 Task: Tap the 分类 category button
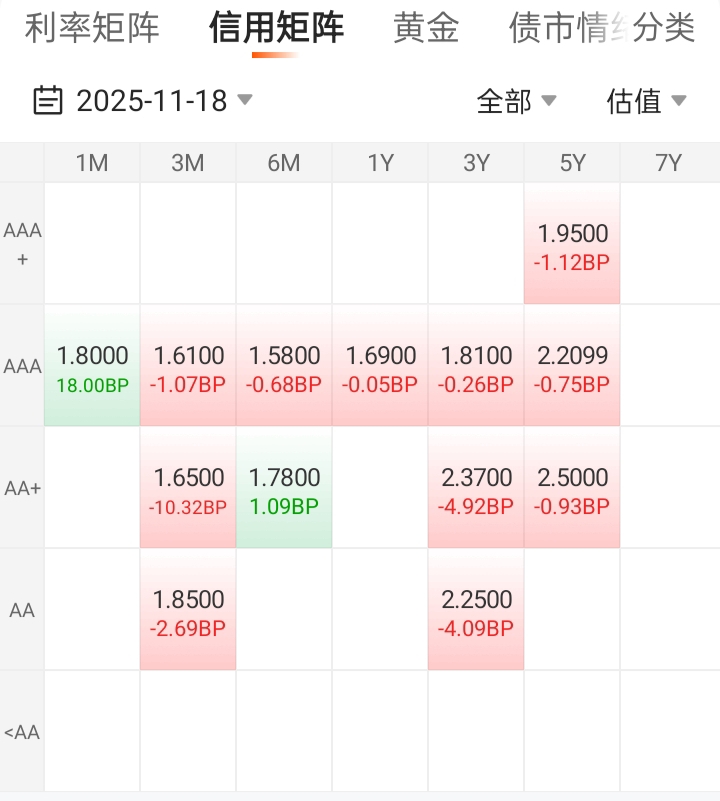point(666,28)
